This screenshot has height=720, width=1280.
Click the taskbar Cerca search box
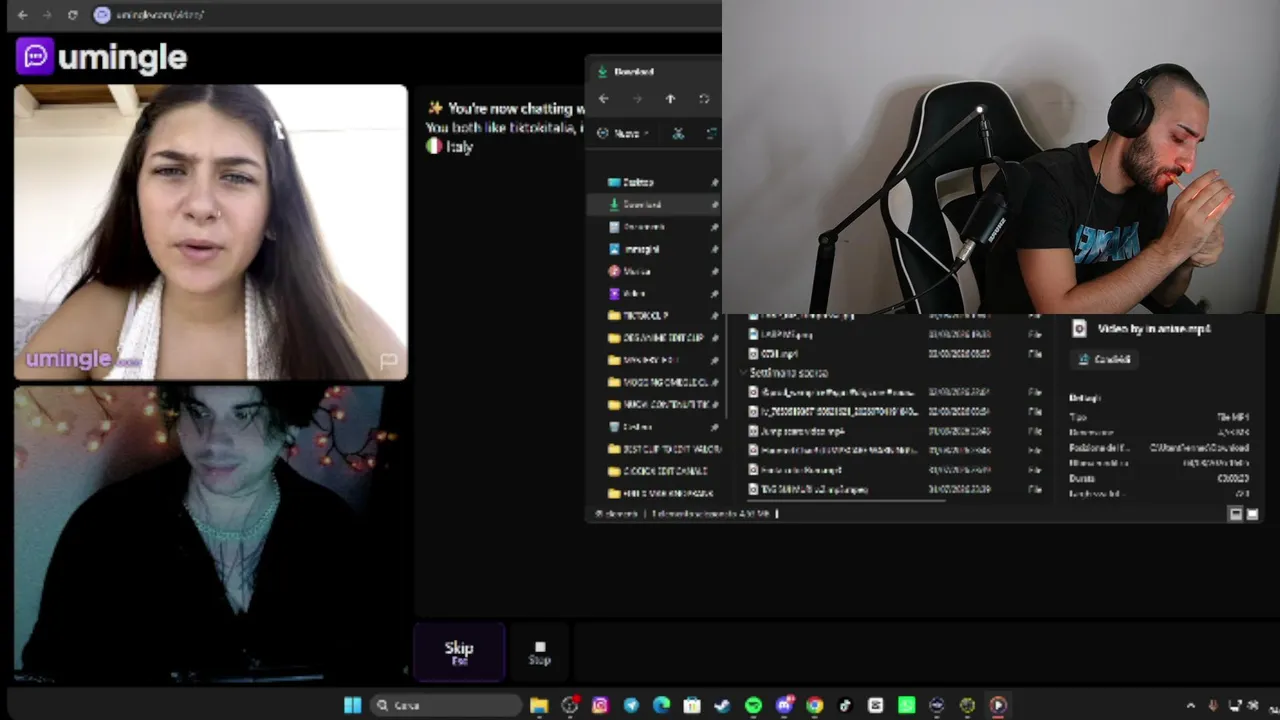click(x=445, y=705)
